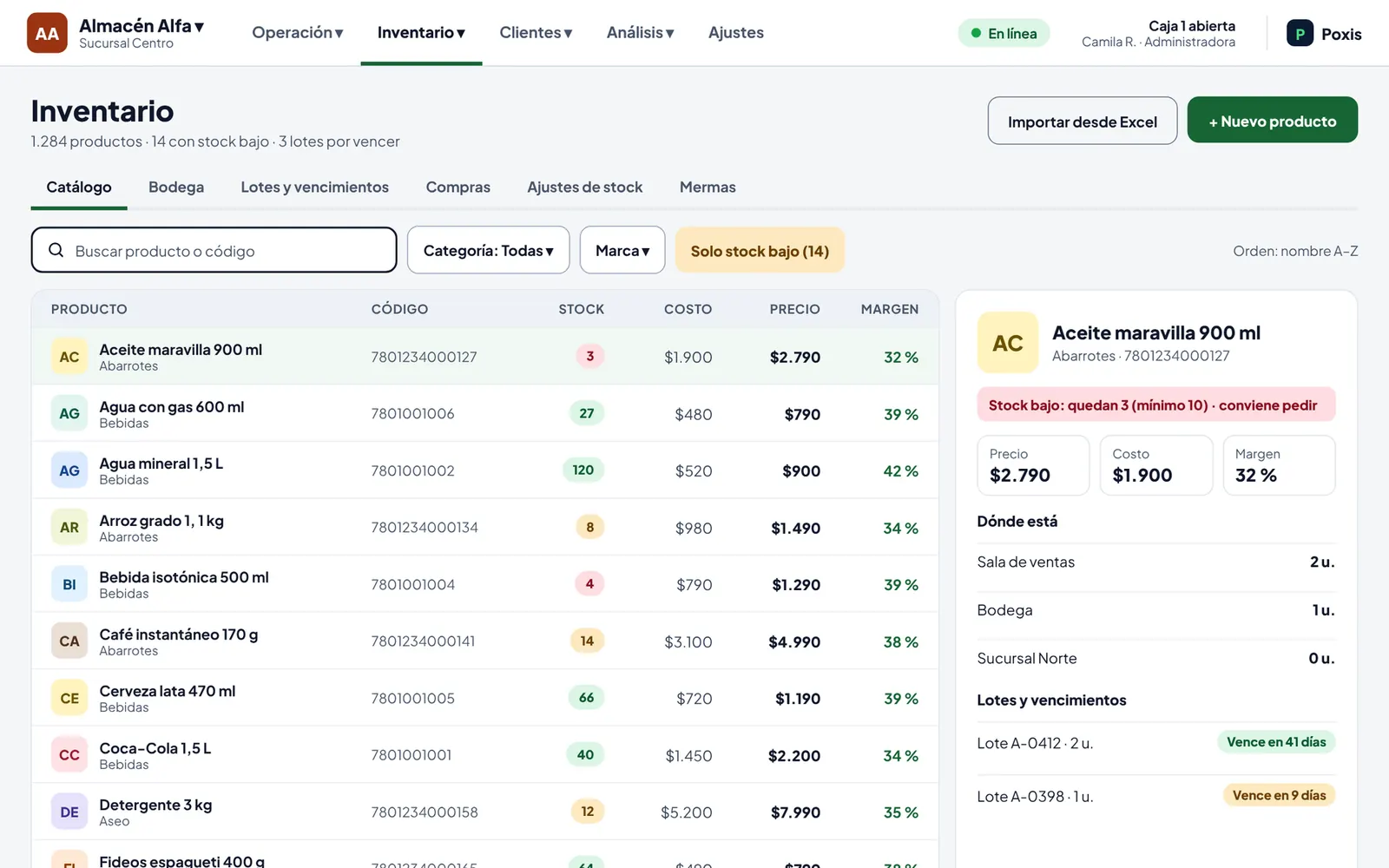This screenshot has width=1389, height=868.
Task: Click the Buscar producto o código field
Action: (x=214, y=250)
